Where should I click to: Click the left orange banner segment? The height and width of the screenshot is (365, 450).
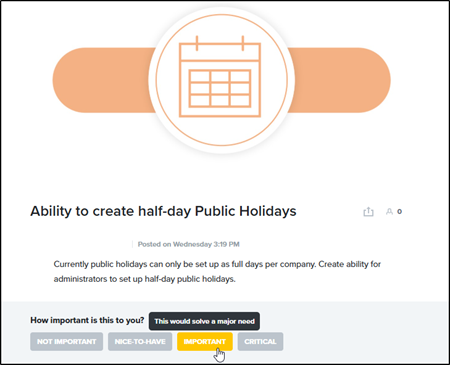102,80
